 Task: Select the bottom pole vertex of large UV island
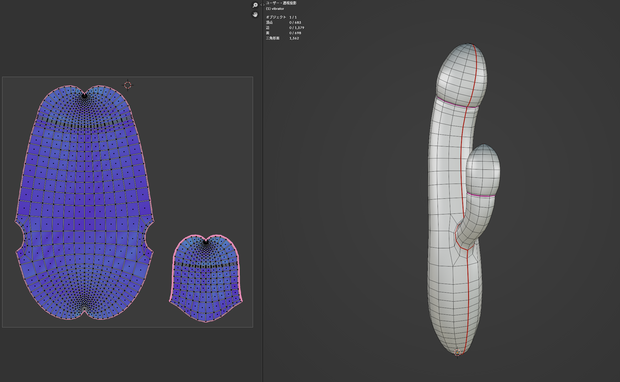(84, 308)
